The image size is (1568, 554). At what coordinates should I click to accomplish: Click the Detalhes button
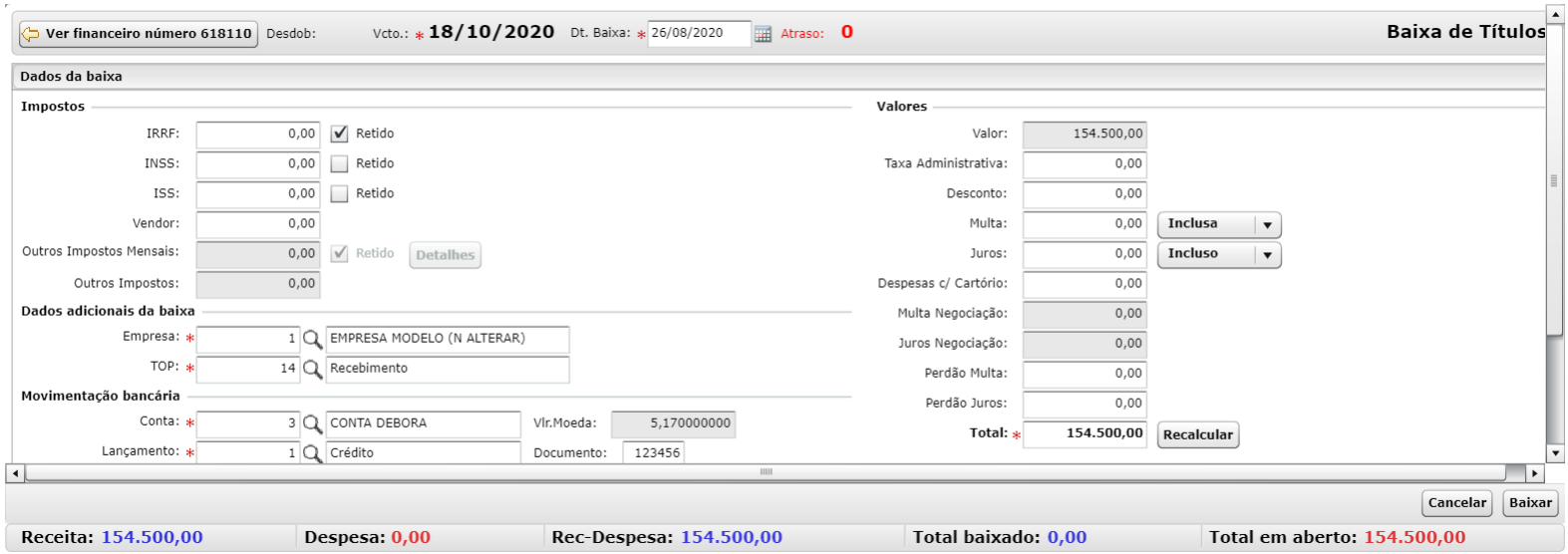[x=446, y=255]
